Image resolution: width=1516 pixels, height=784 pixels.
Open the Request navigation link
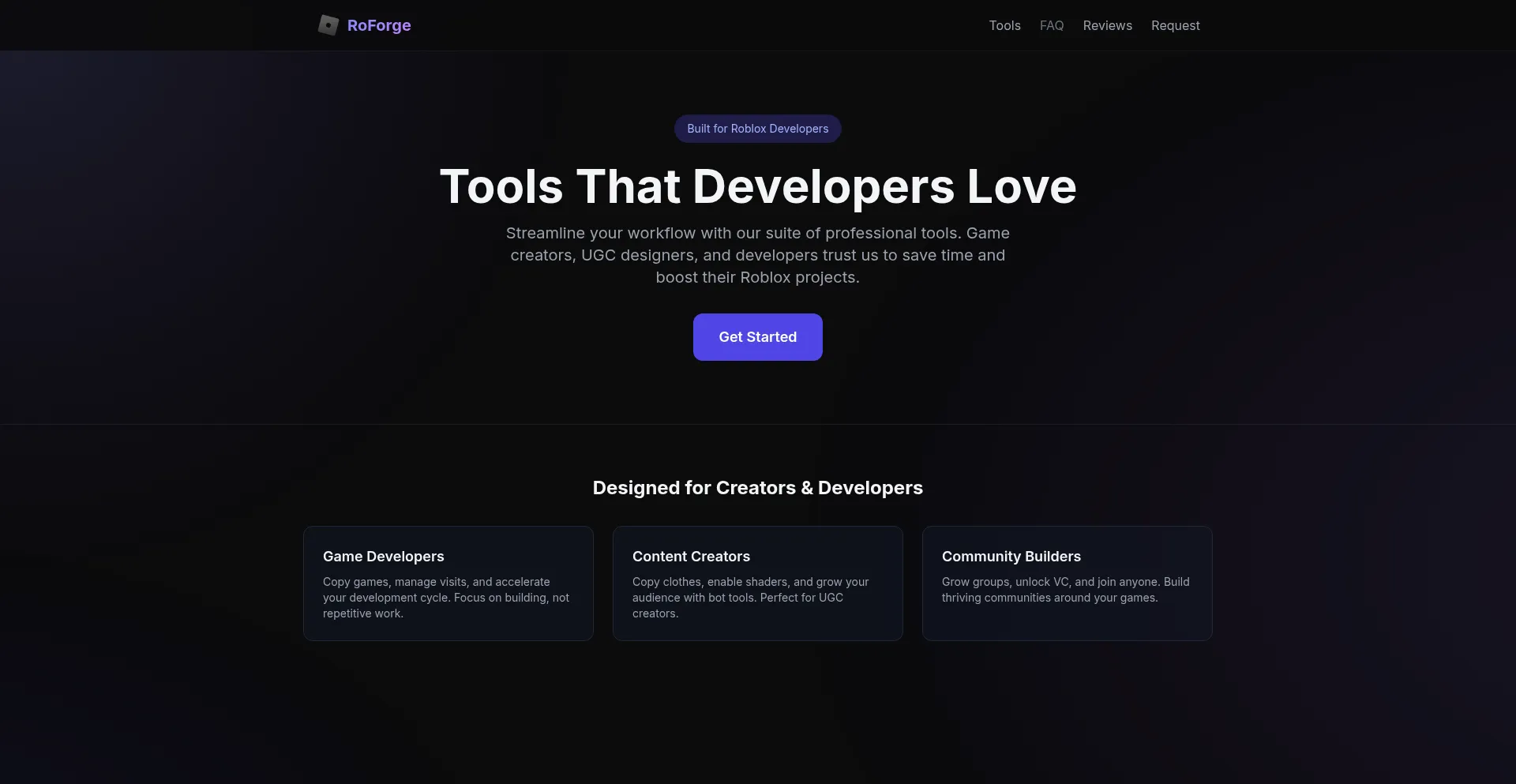[1175, 25]
